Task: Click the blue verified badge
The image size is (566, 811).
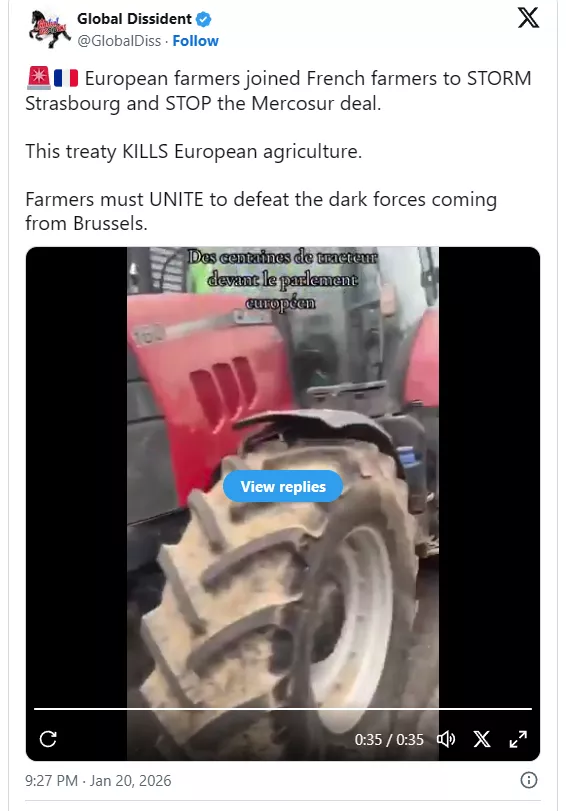Action: pos(203,19)
